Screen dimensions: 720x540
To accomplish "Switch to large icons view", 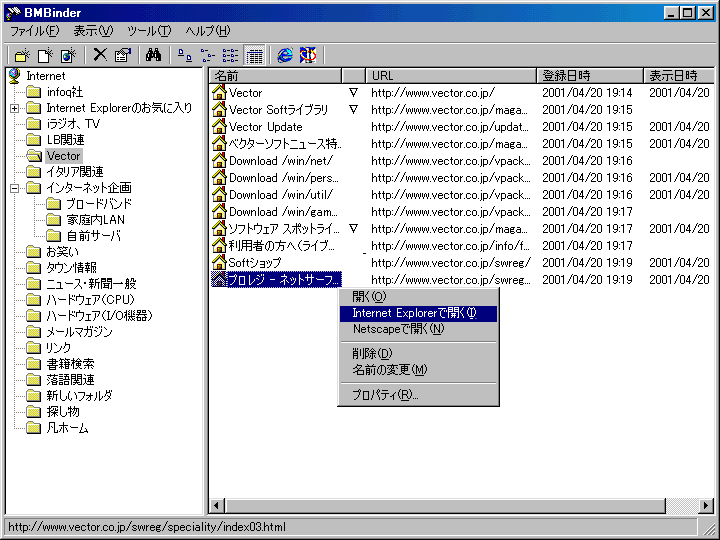I will point(185,55).
